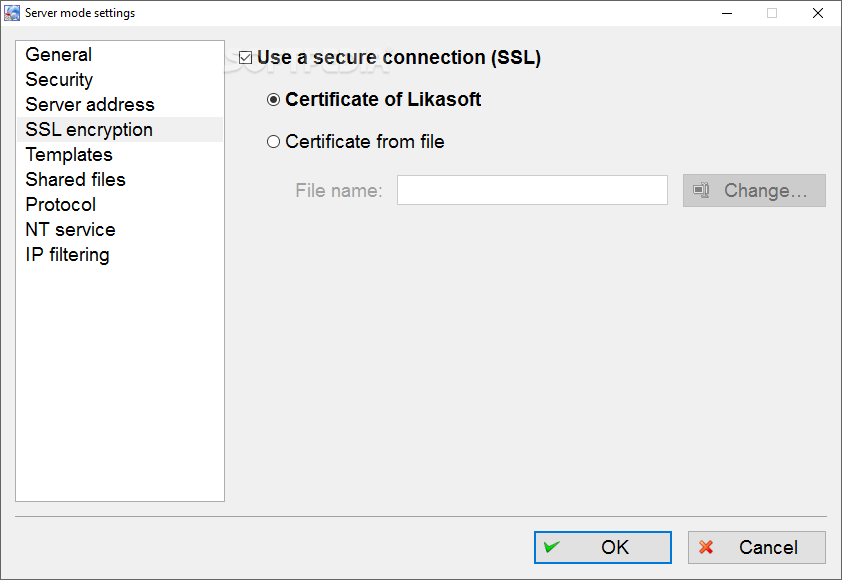Viewport: 842px width, 580px height.
Task: Open the Templates section
Action: click(69, 155)
